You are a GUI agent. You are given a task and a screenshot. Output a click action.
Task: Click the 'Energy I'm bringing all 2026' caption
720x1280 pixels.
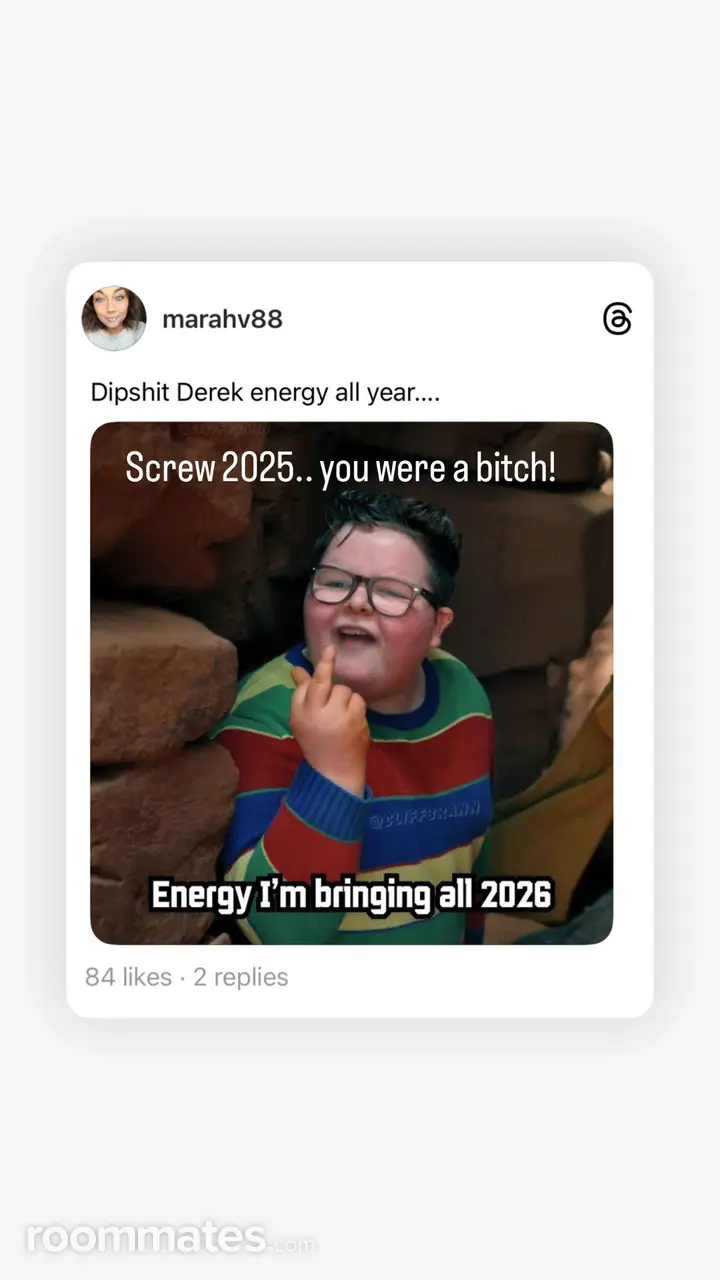point(351,894)
